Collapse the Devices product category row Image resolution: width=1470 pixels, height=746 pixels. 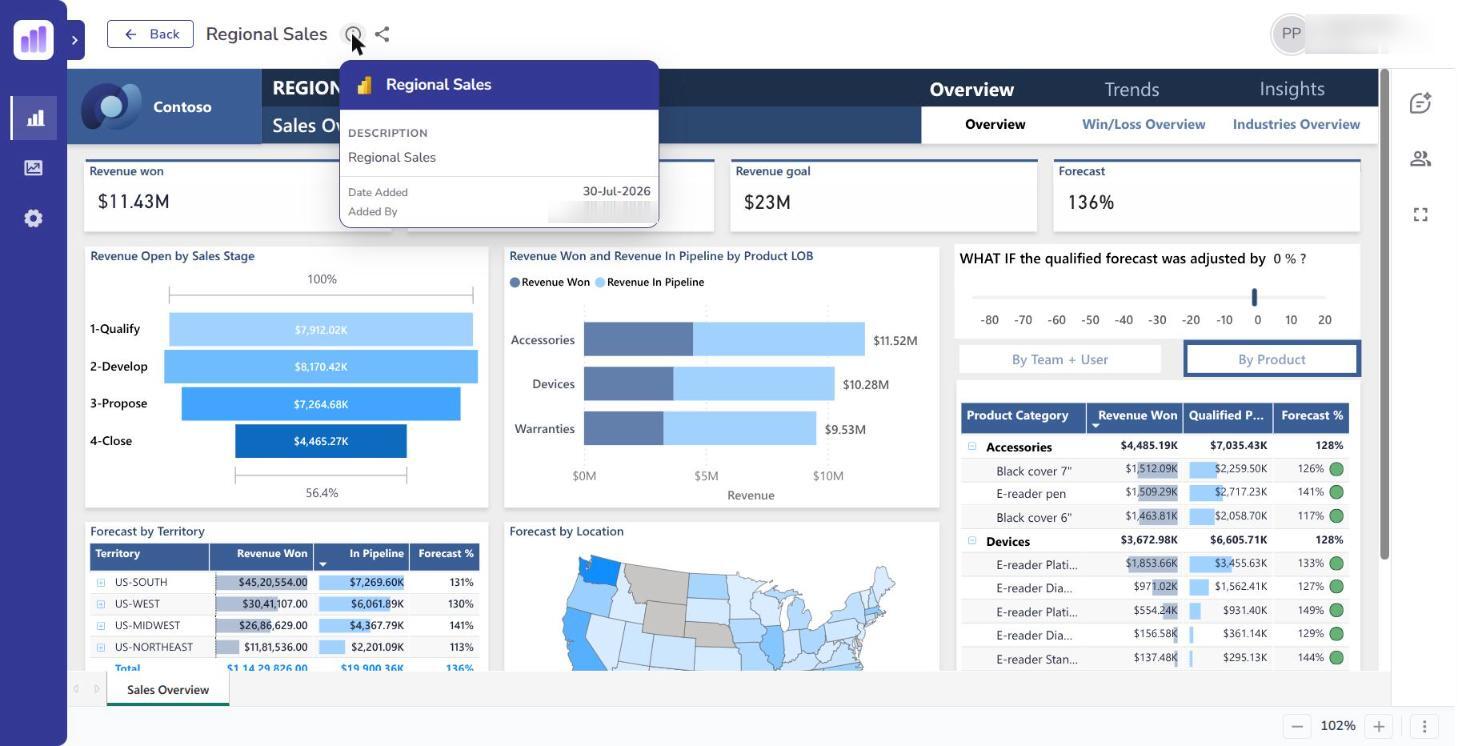971,541
